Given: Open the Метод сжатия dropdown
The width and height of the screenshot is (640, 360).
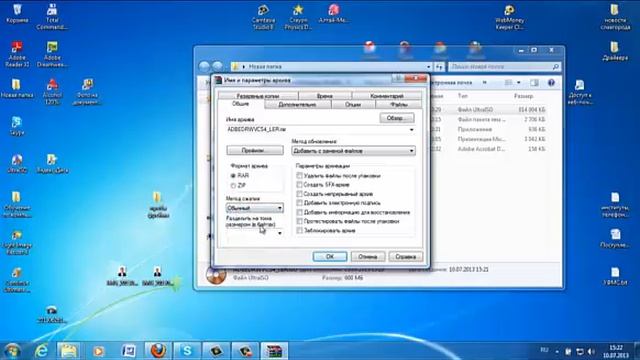Looking at the screenshot, I should (x=255, y=208).
